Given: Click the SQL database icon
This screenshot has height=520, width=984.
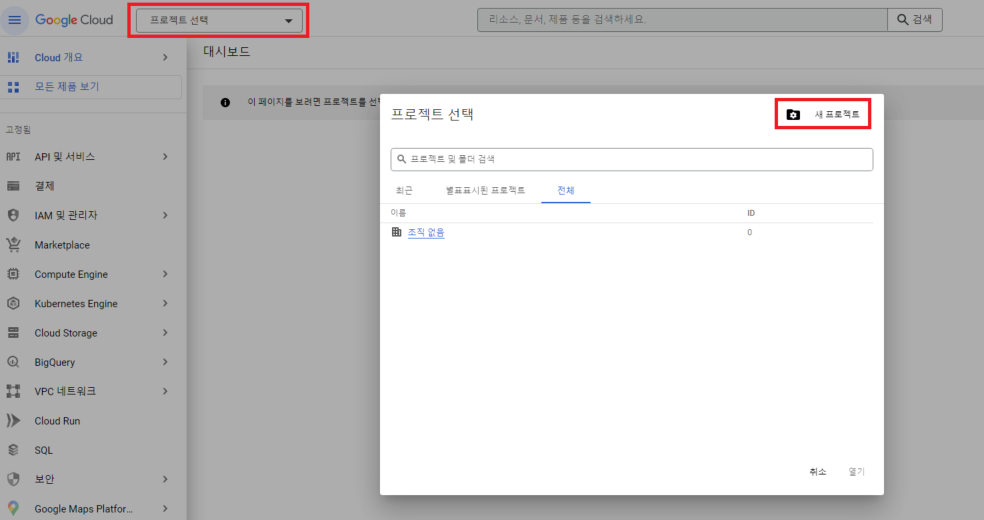Looking at the screenshot, I should click(13, 450).
